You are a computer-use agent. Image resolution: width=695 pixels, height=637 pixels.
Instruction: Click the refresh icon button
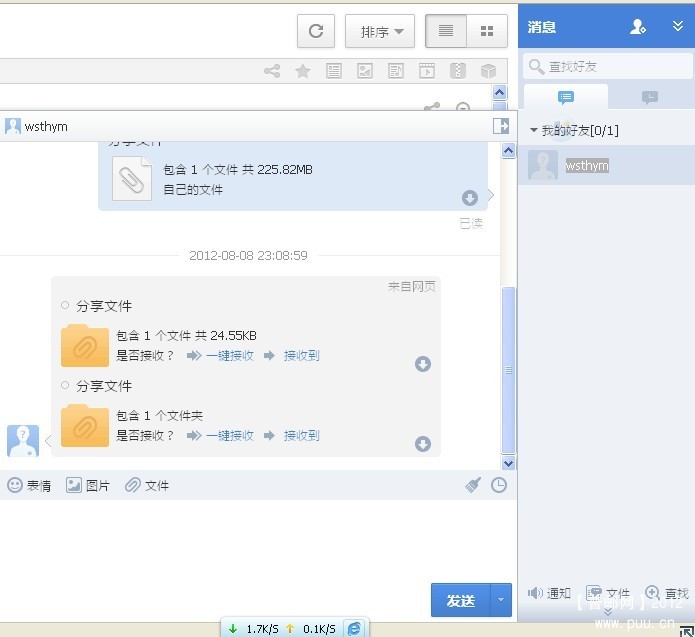(x=316, y=31)
